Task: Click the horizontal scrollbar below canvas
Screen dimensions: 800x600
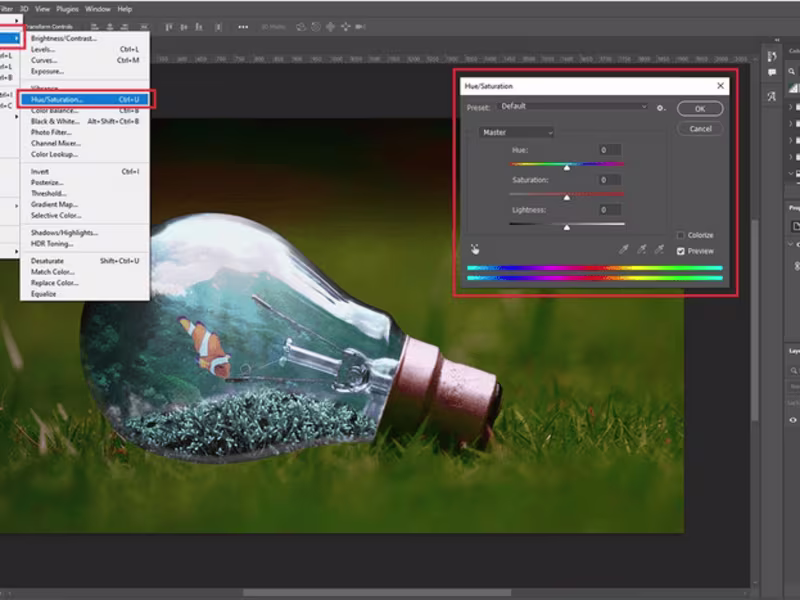Action: 378,593
